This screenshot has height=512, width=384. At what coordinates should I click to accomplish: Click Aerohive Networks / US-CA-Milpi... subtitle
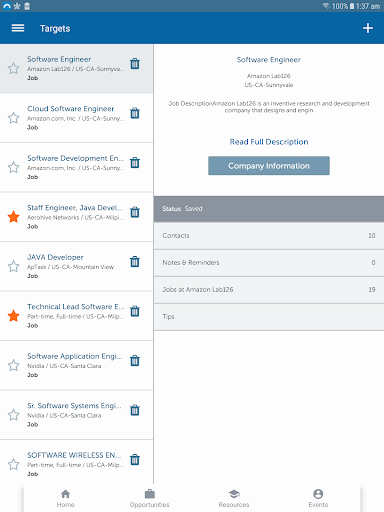(75, 218)
